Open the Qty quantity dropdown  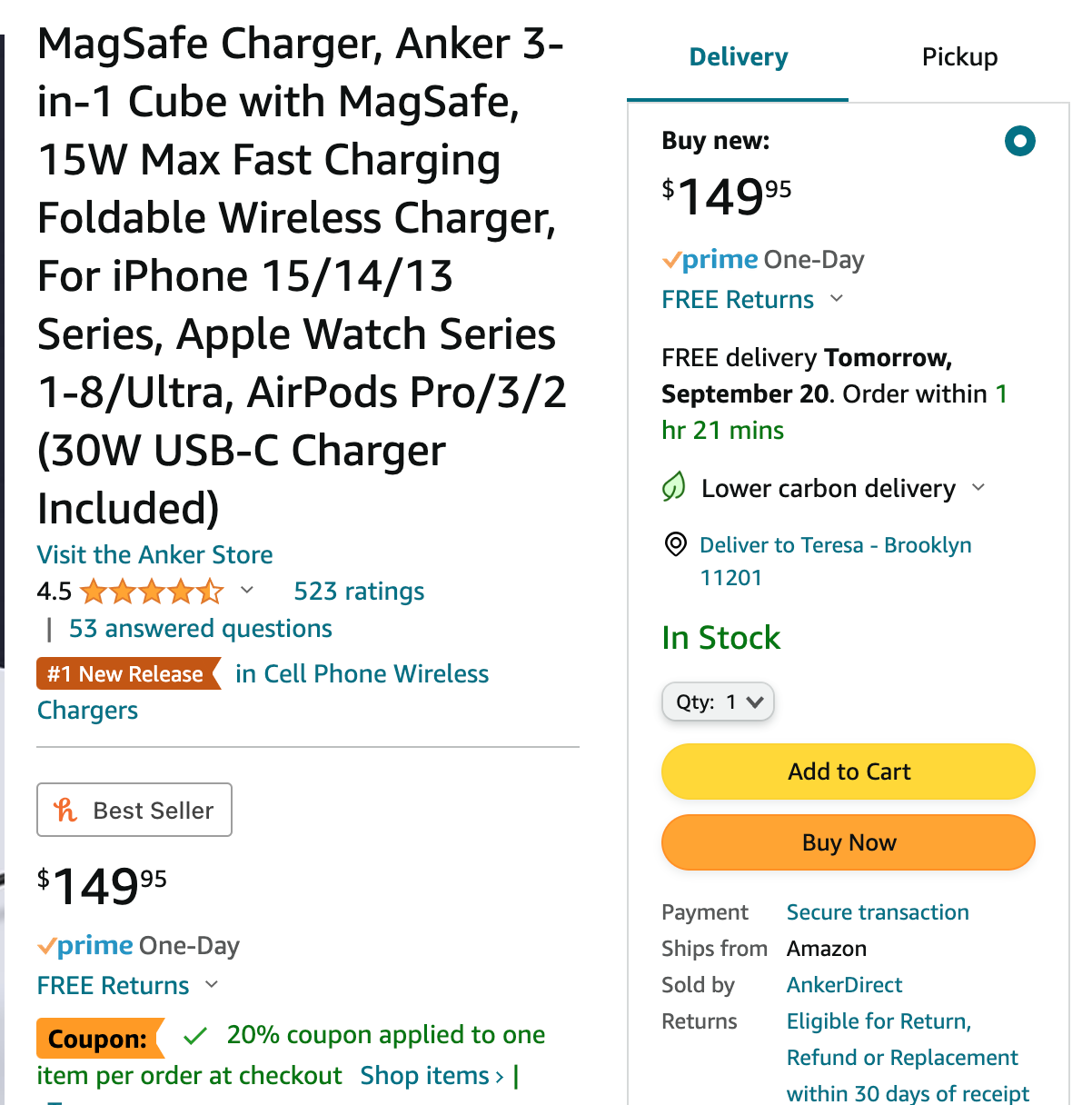(718, 702)
